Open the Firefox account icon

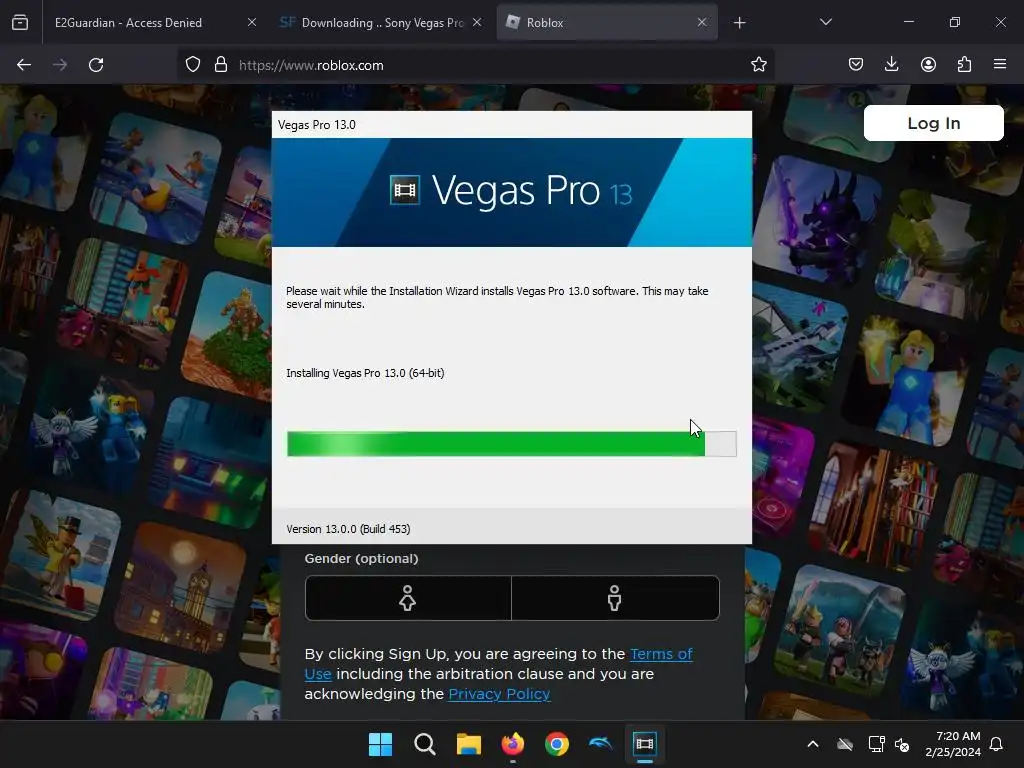pyautogui.click(x=928, y=64)
